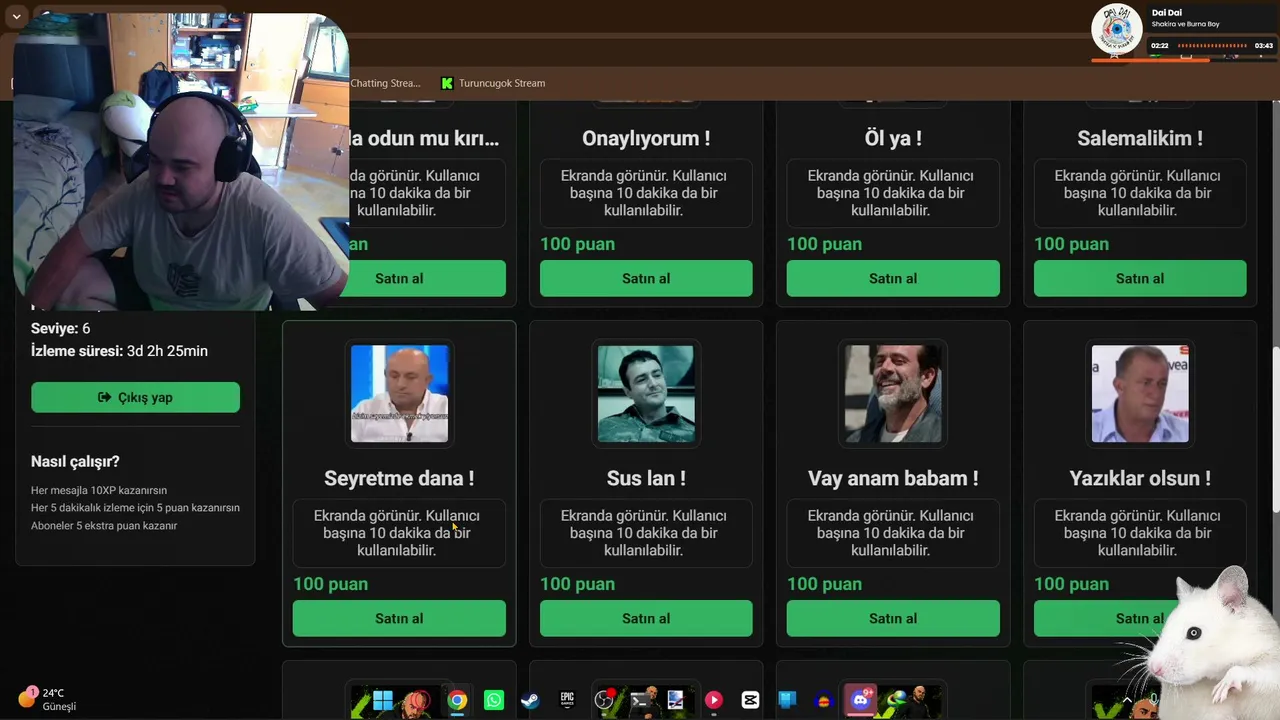Select the 'Vay anam babam !' title
The height and width of the screenshot is (720, 1280).
(893, 478)
